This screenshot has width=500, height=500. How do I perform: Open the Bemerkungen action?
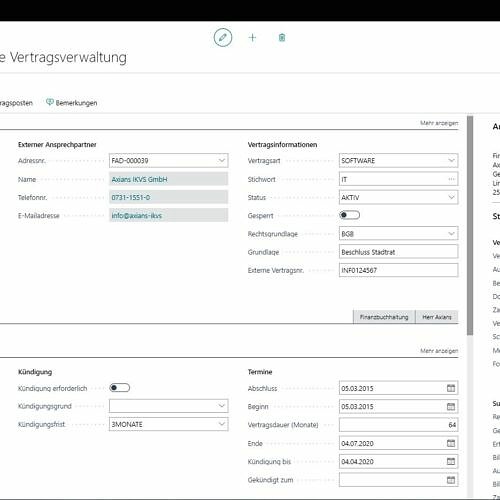pyautogui.click(x=72, y=103)
